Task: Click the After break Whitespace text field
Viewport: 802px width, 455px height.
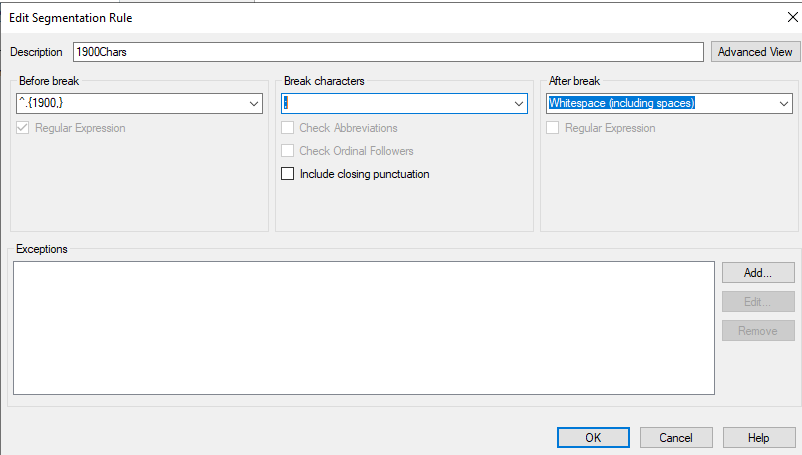Action: 660,103
